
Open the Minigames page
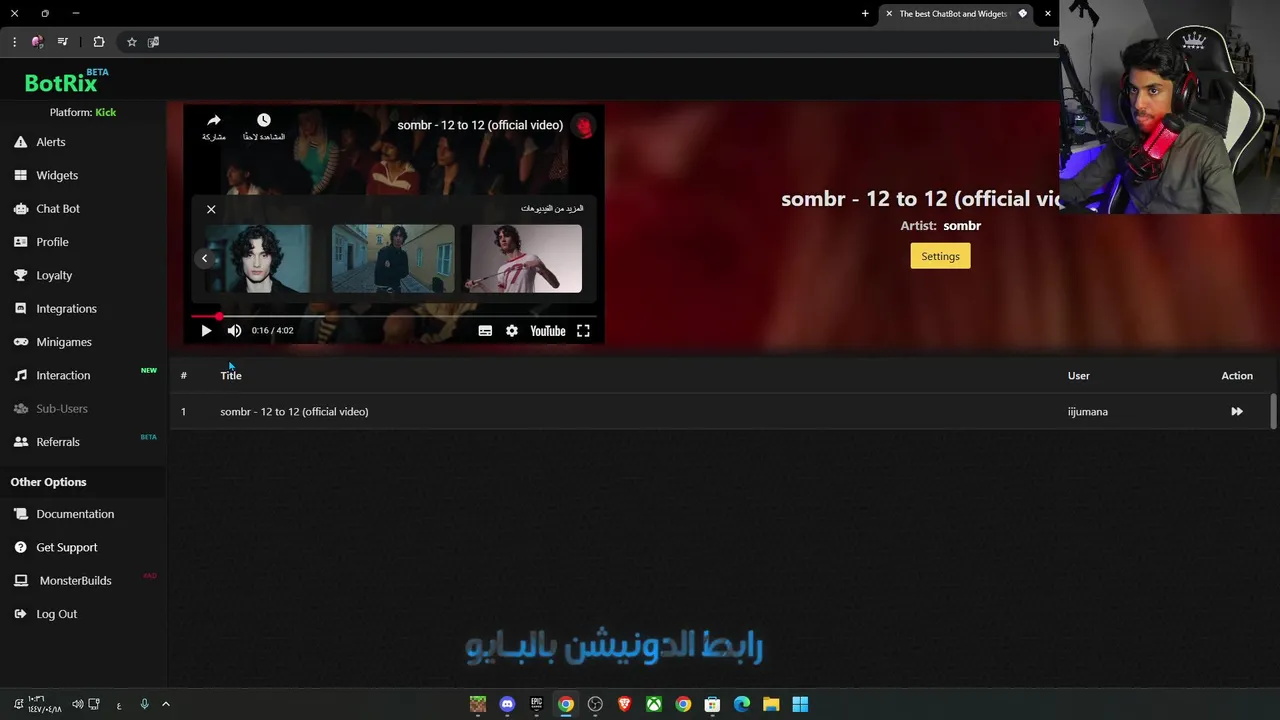coord(64,342)
